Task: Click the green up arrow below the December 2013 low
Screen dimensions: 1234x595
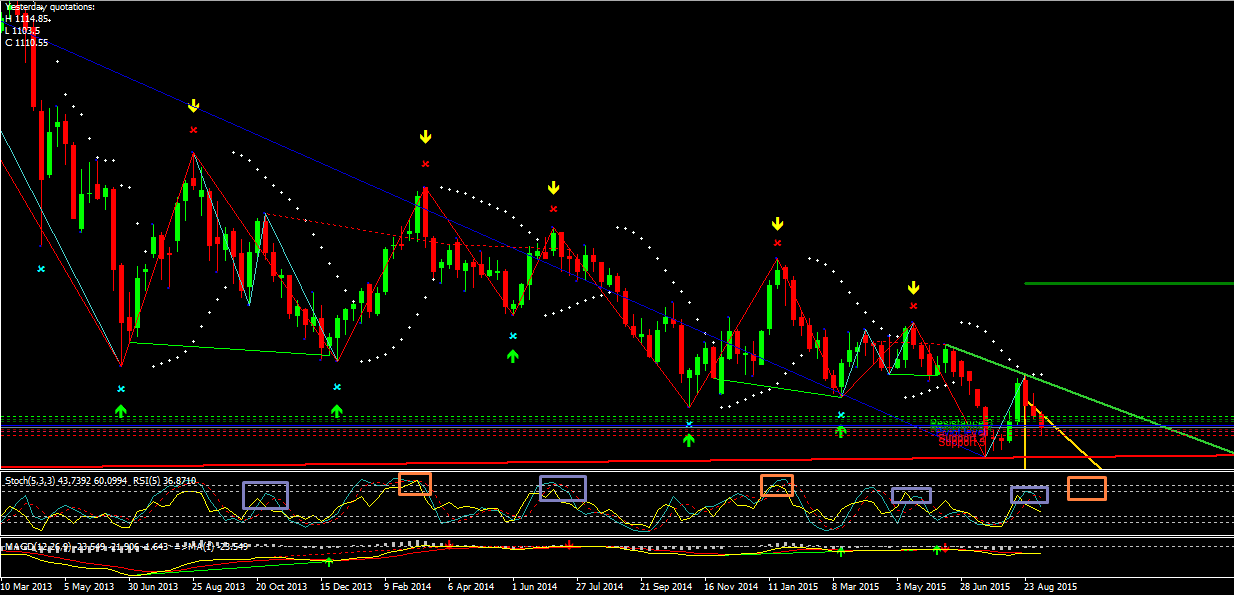Action: tap(337, 410)
